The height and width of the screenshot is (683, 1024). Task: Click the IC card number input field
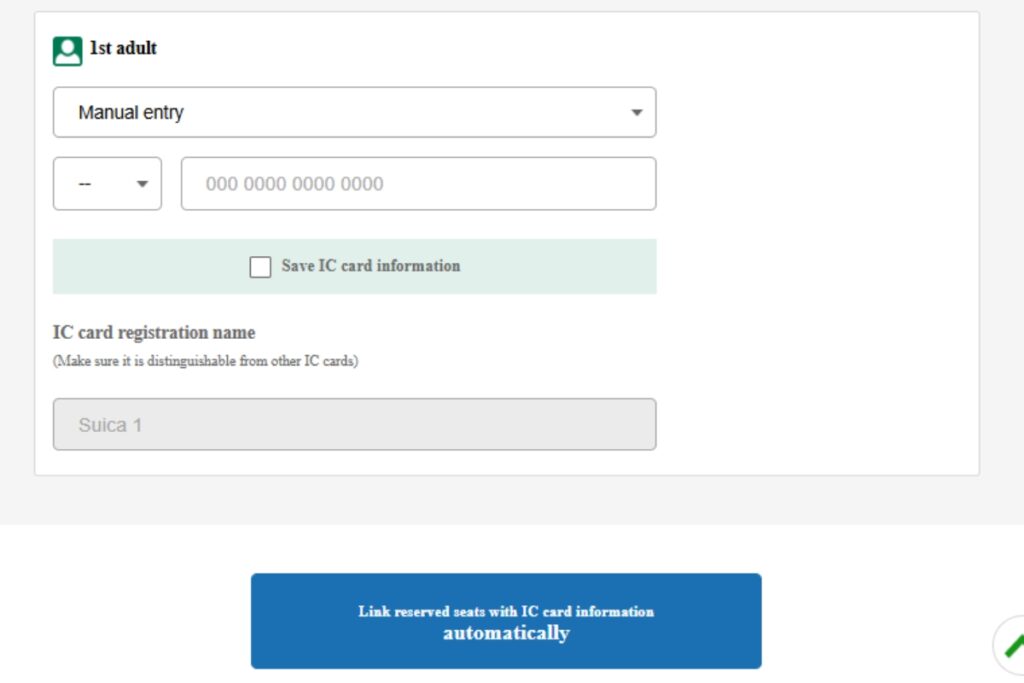click(418, 183)
